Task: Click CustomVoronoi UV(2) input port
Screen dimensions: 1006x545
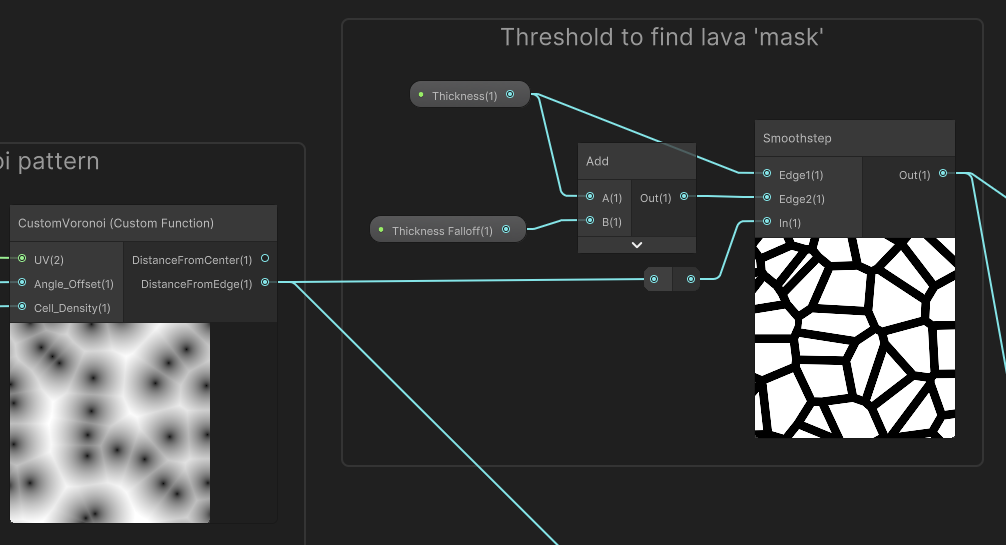Action: tap(22, 259)
